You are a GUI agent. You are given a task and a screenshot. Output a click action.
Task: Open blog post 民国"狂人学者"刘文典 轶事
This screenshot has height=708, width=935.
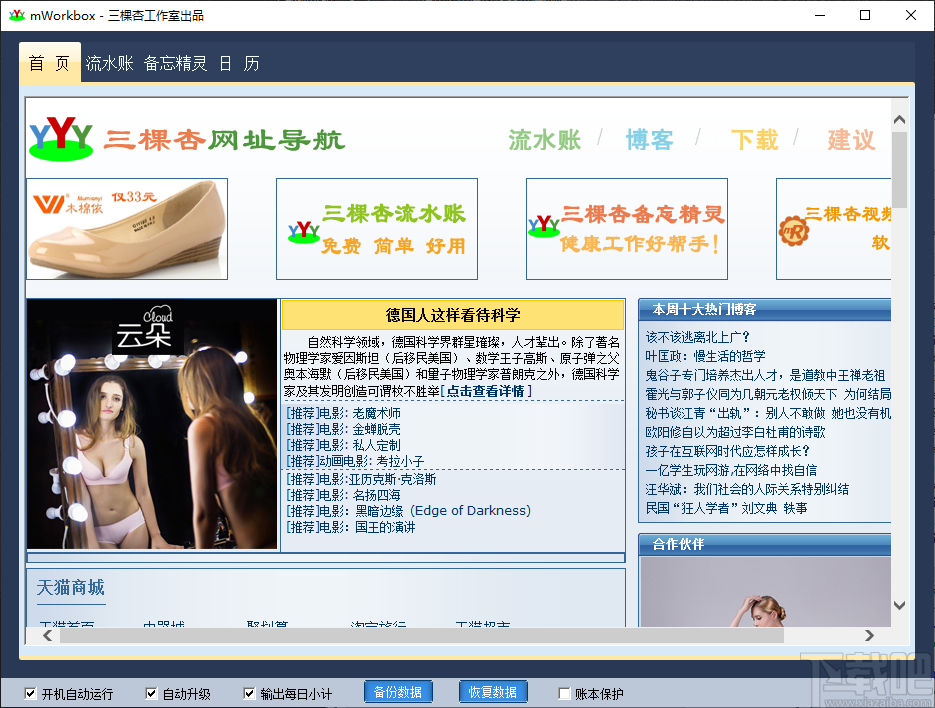click(726, 508)
